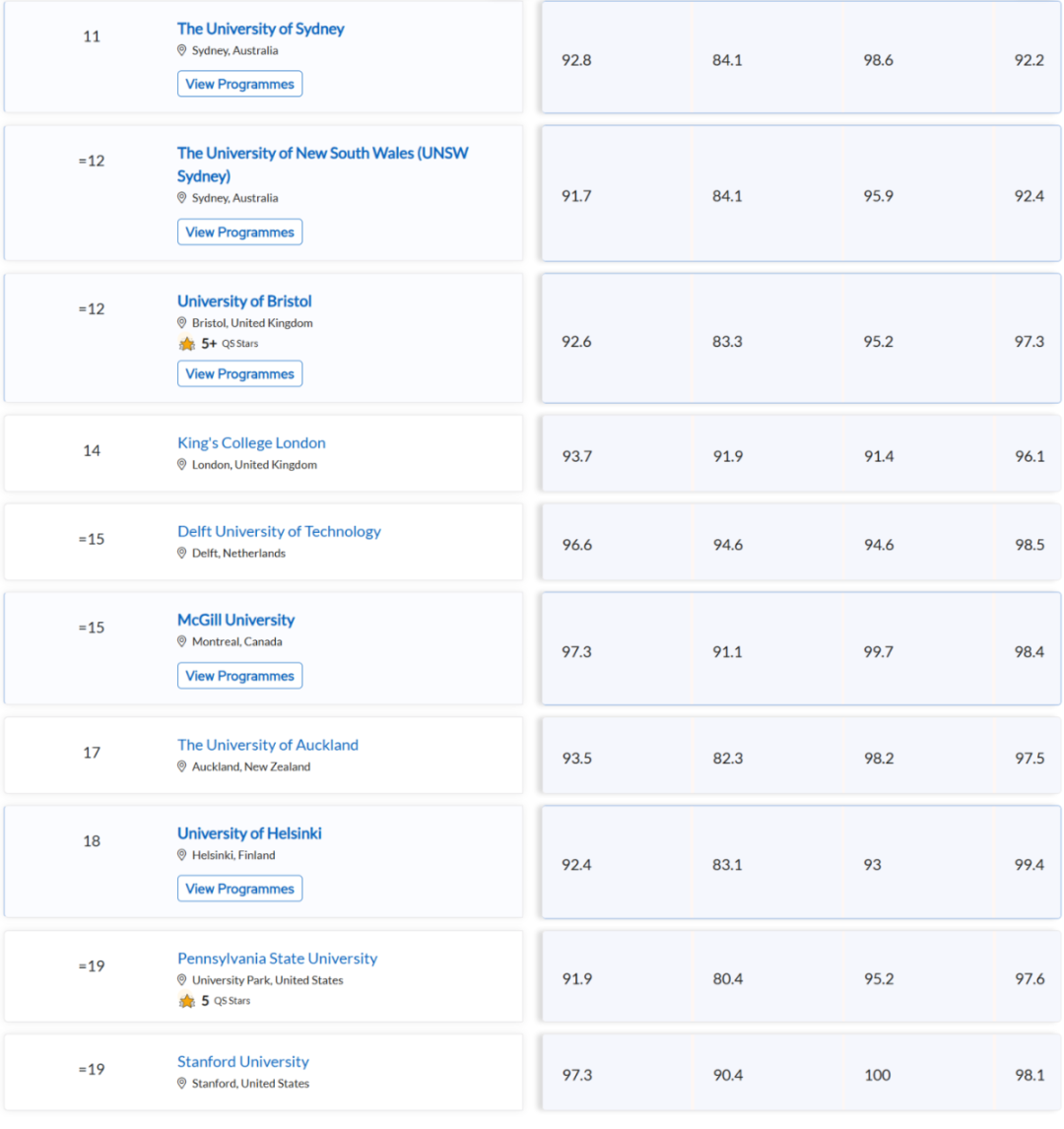
Task: Click location pin next to Helsinki, Finland
Action: (181, 855)
